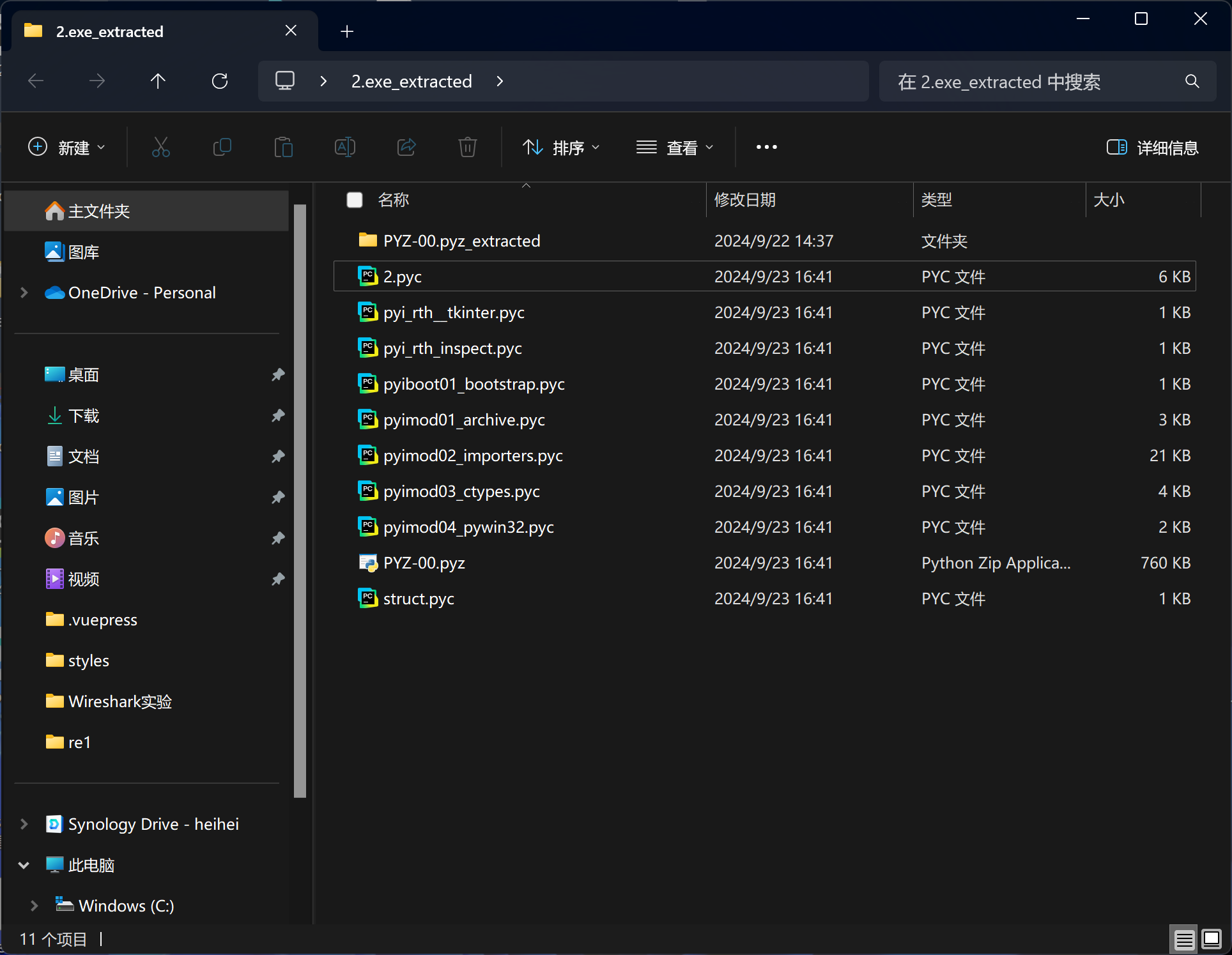Select file pyimod03_ctypes.pyc

(764, 491)
